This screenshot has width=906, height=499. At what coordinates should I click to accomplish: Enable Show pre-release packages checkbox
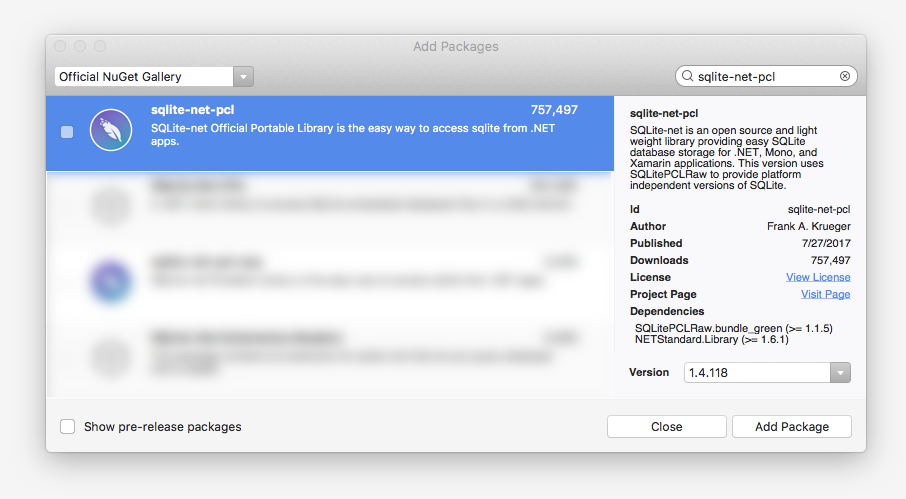pyautogui.click(x=68, y=427)
